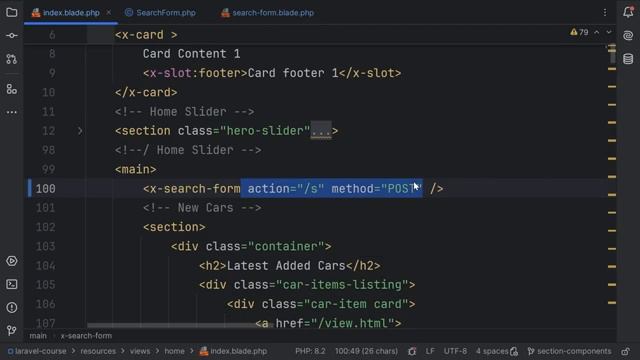Click the 100:49 caret position indicator
This screenshot has height=360, width=640.
[x=366, y=351]
